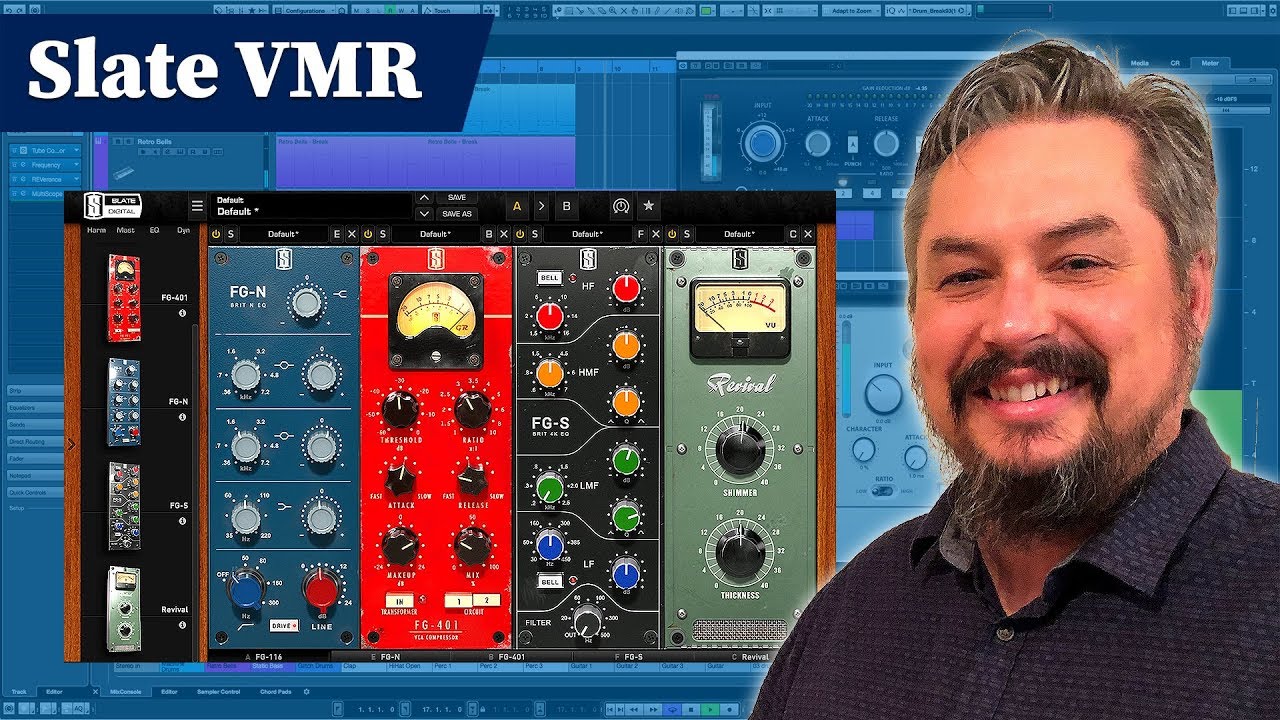This screenshot has height=720, width=1280.
Task: Show info for FG-401 library module
Action: (x=182, y=313)
